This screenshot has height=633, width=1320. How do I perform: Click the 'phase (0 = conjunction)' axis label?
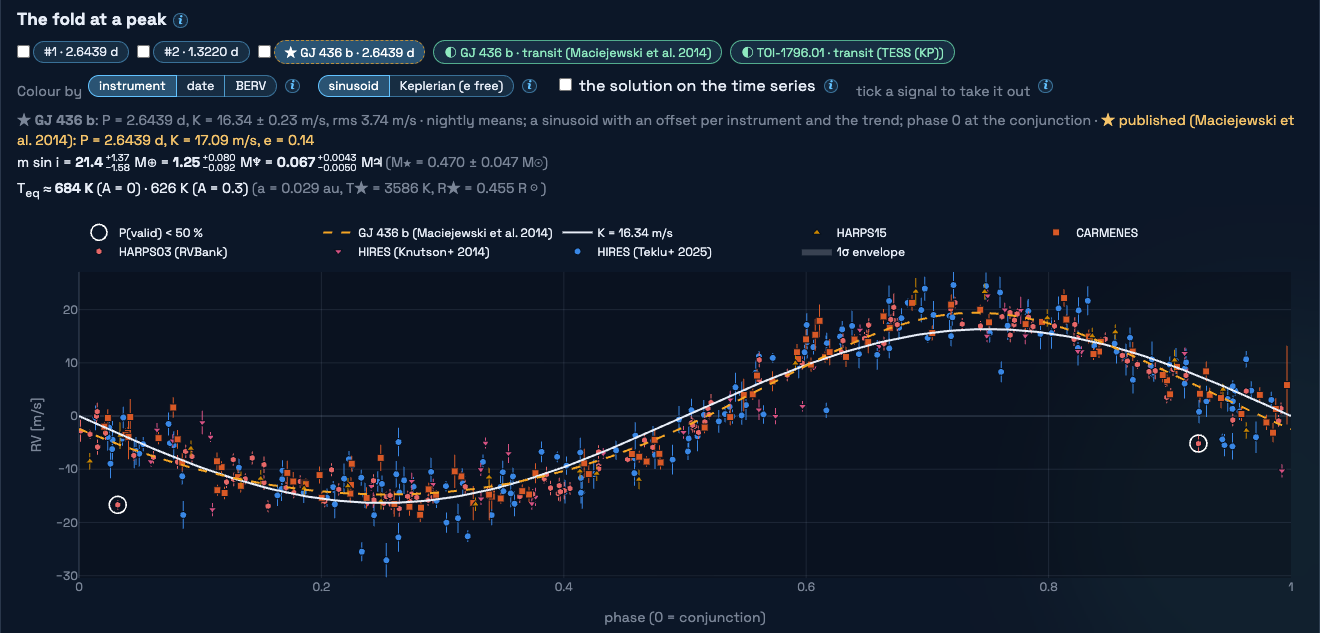tap(685, 617)
